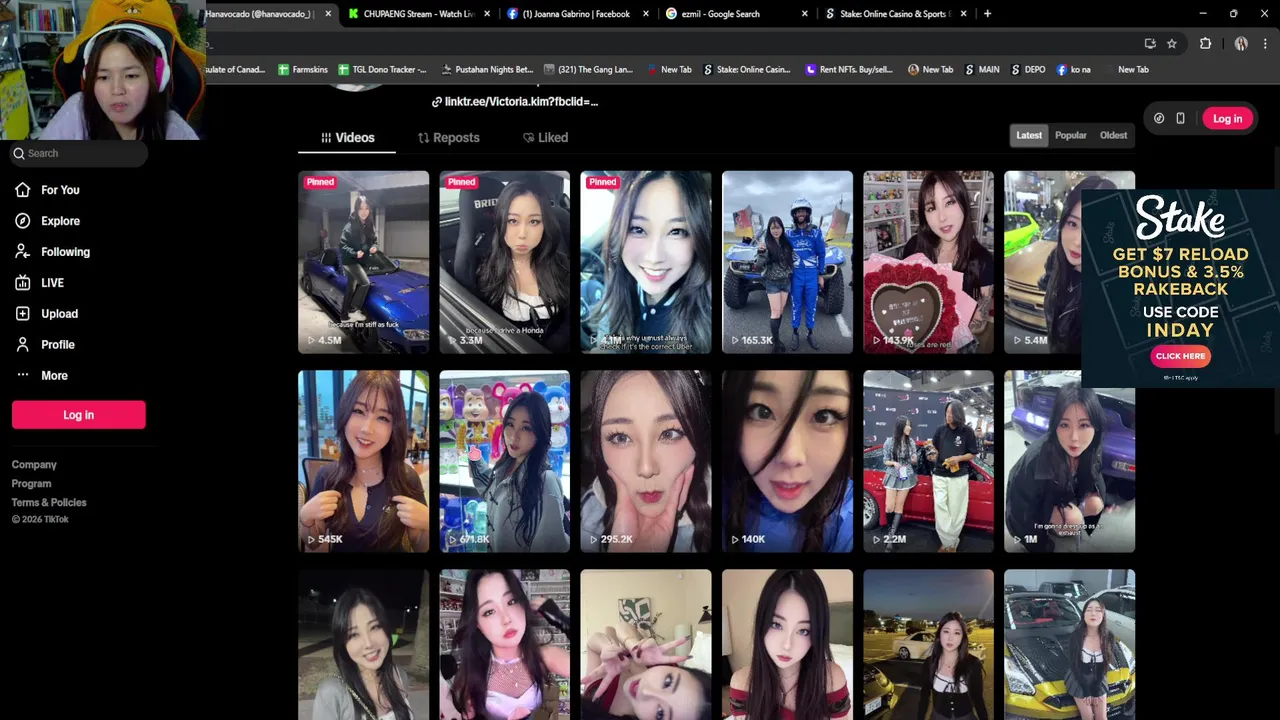Screen dimensions: 1280x720
Task: Open the video with 2.2M views
Action: [x=928, y=462]
